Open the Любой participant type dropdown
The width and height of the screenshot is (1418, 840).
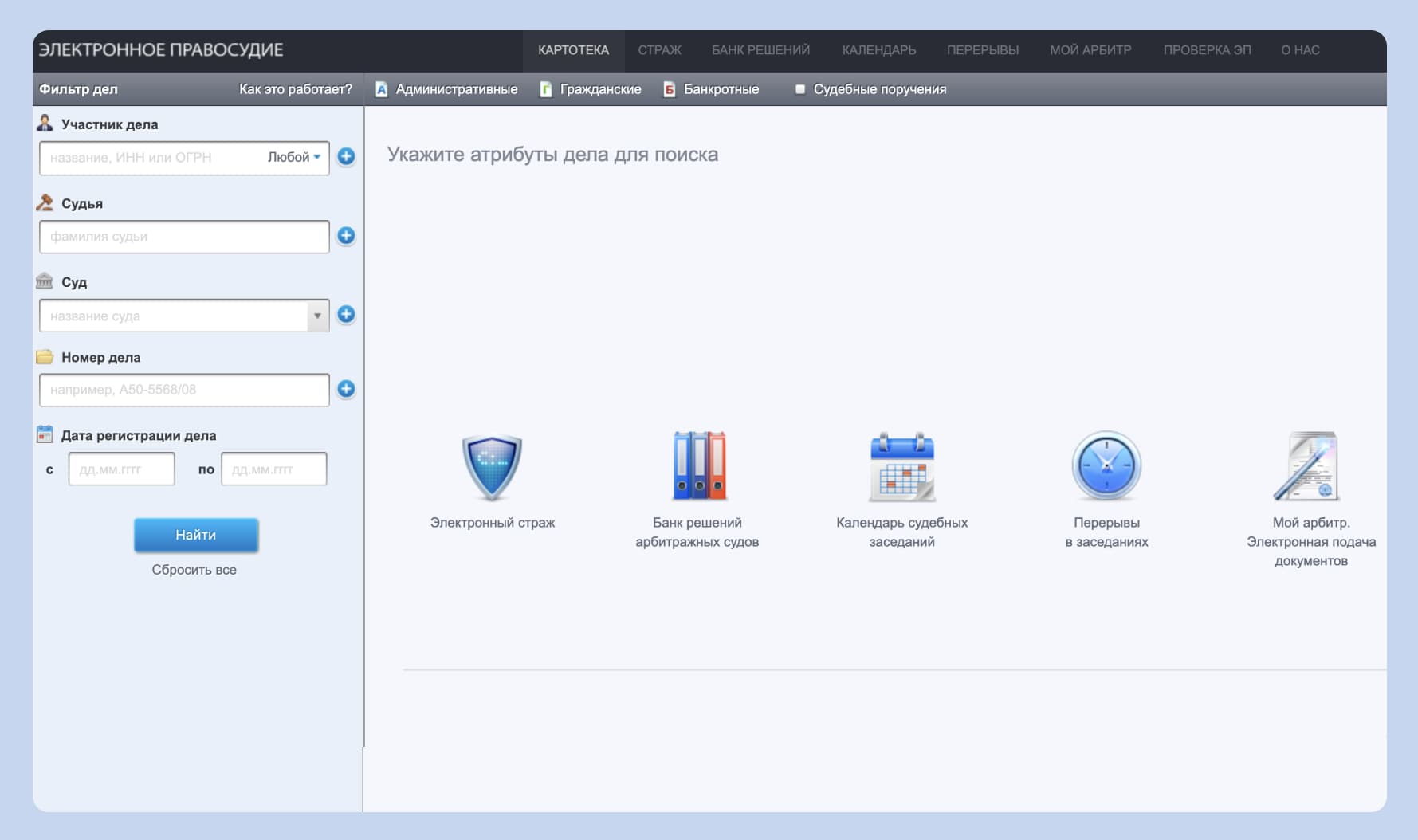[293, 158]
